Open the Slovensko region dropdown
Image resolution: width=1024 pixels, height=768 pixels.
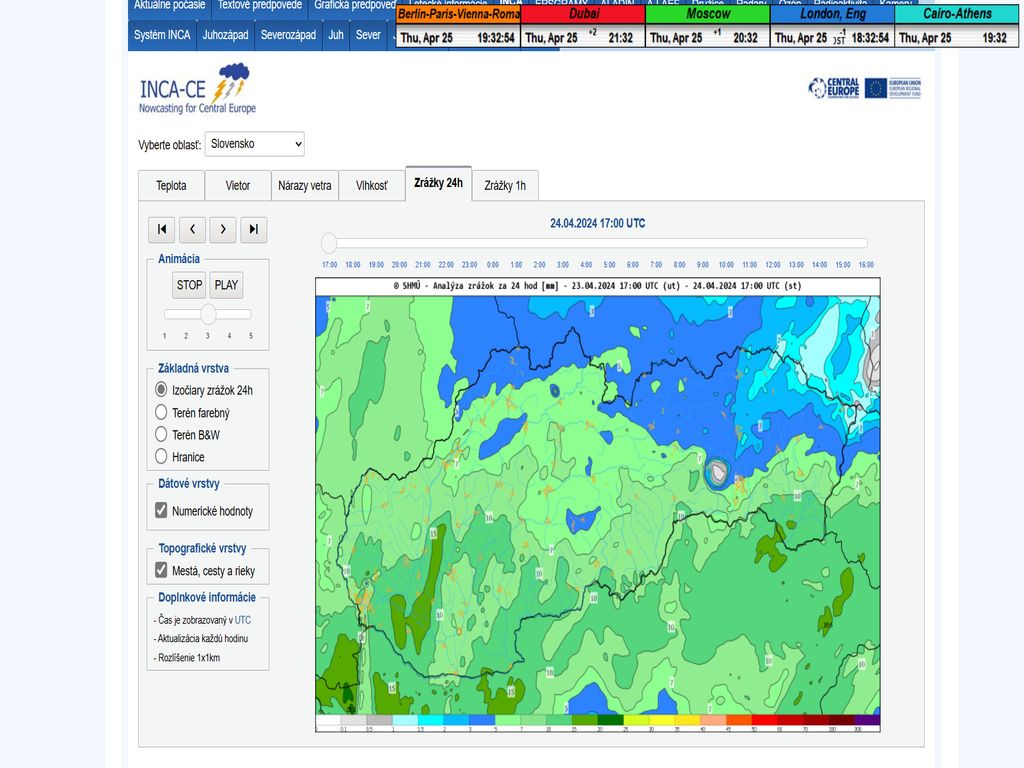[254, 144]
